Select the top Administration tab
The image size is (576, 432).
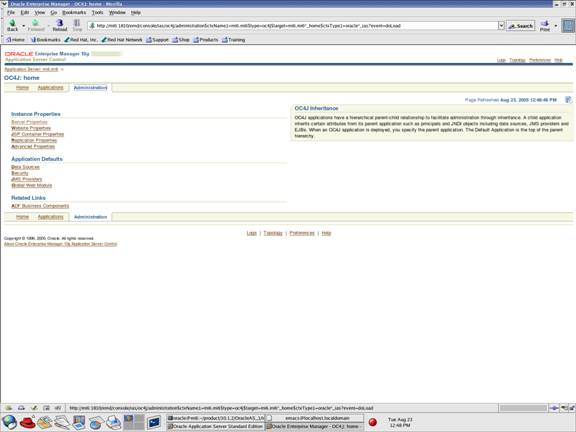pos(90,88)
